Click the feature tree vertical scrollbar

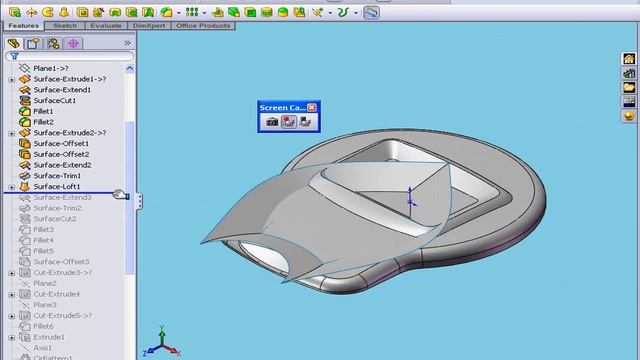(129, 198)
